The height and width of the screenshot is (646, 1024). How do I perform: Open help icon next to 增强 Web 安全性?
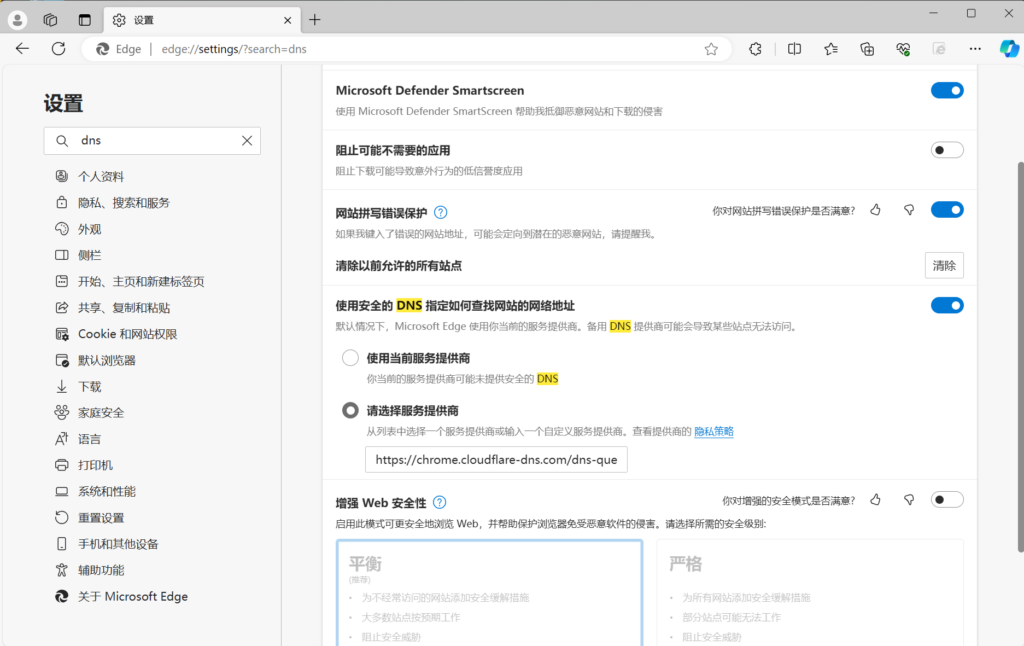pos(440,502)
